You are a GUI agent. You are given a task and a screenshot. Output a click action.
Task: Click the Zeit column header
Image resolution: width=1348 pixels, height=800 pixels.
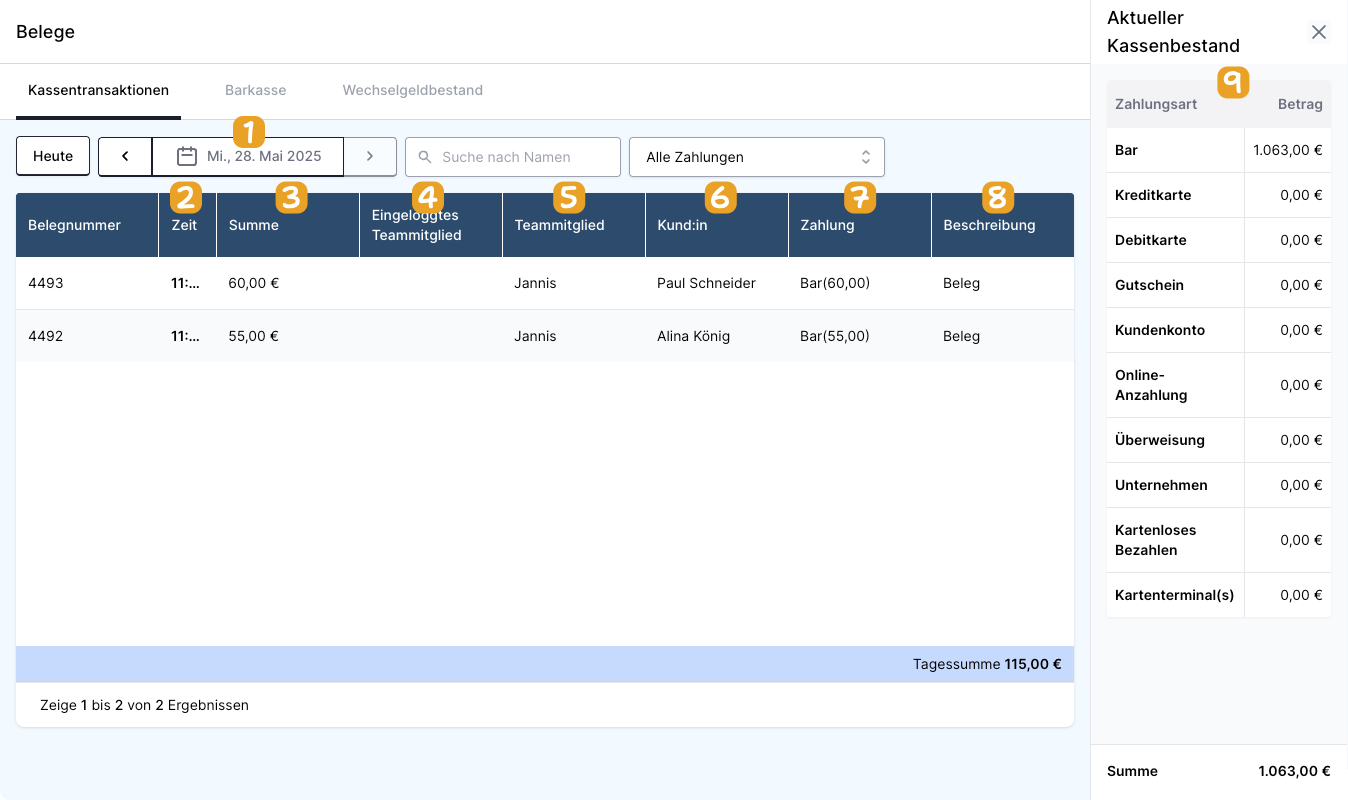187,225
